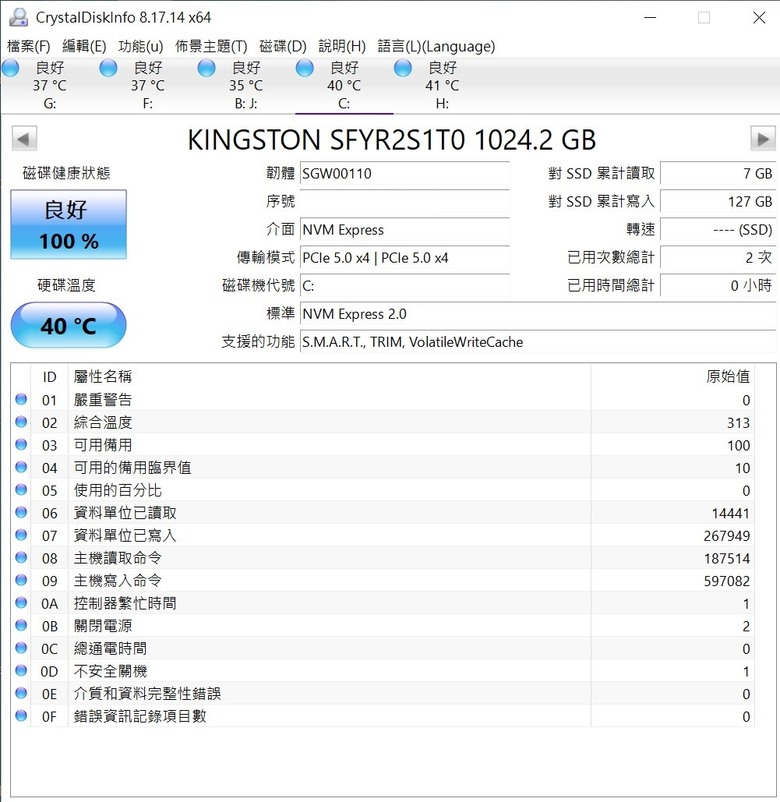Click the raw value 267949
Image resolution: width=780 pixels, height=802 pixels.
coord(726,536)
